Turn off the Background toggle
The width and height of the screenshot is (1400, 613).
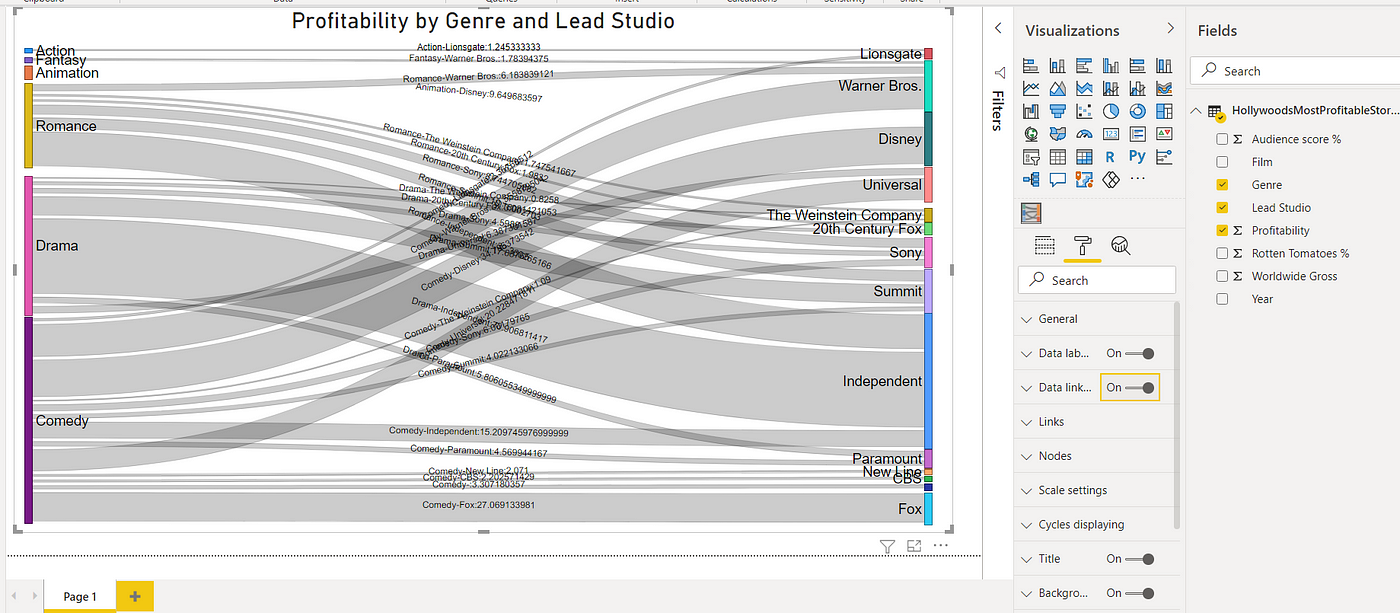(x=1140, y=593)
